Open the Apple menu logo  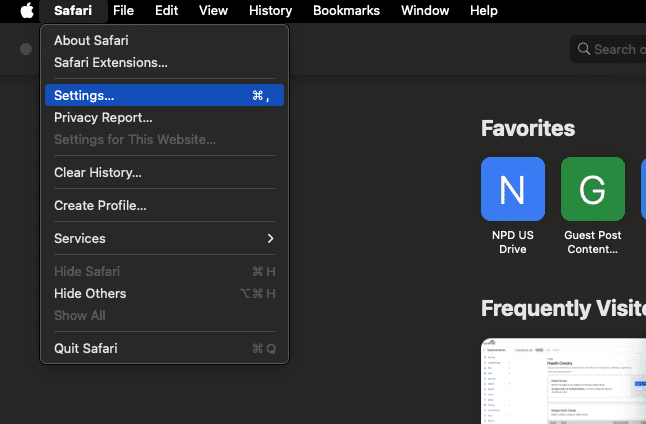click(x=27, y=11)
